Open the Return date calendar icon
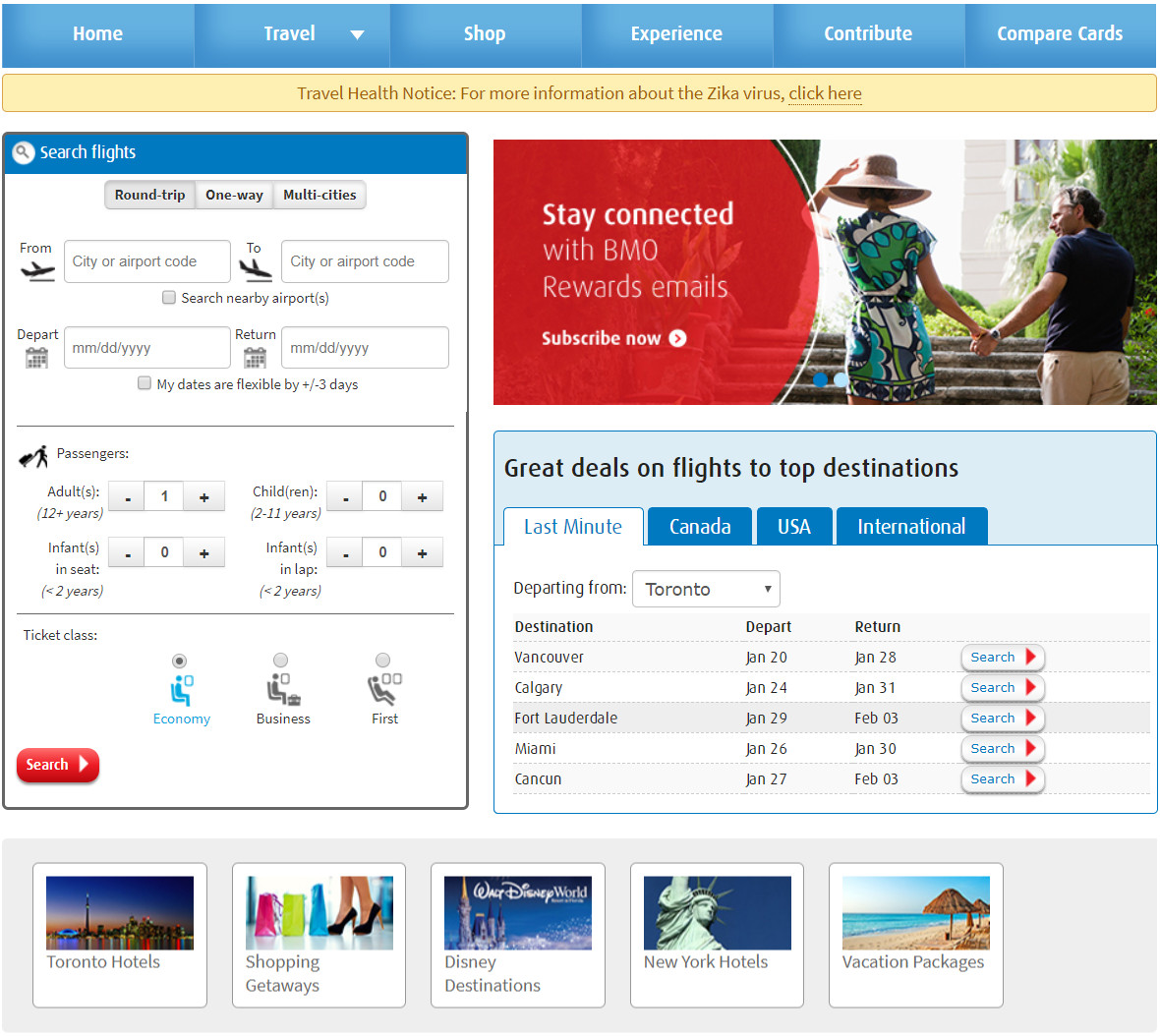 [255, 358]
